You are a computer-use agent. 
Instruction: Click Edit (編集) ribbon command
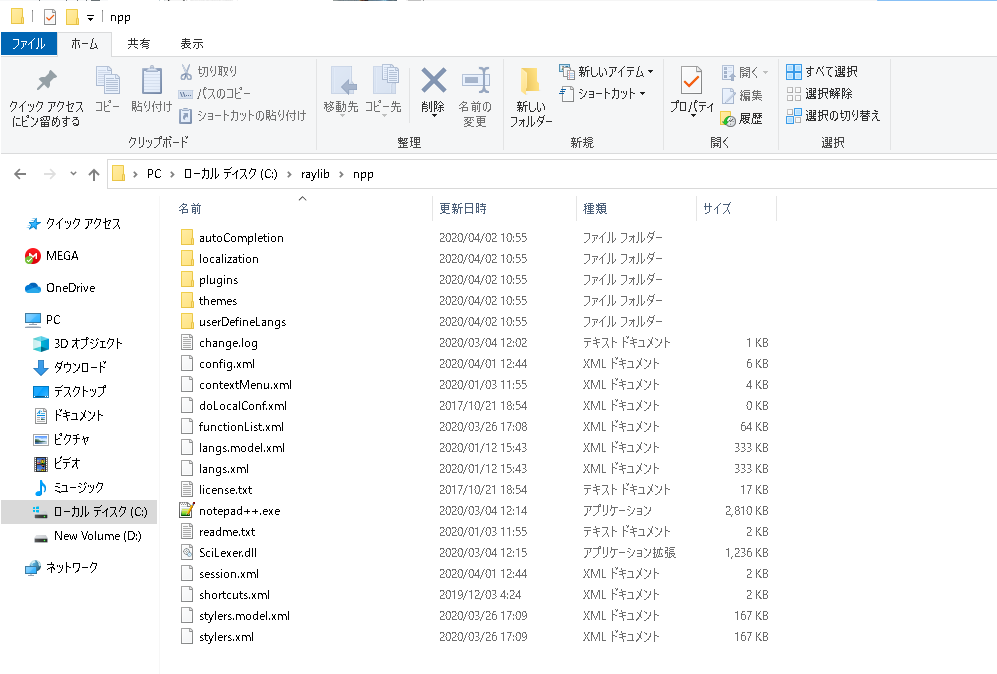pyautogui.click(x=742, y=95)
